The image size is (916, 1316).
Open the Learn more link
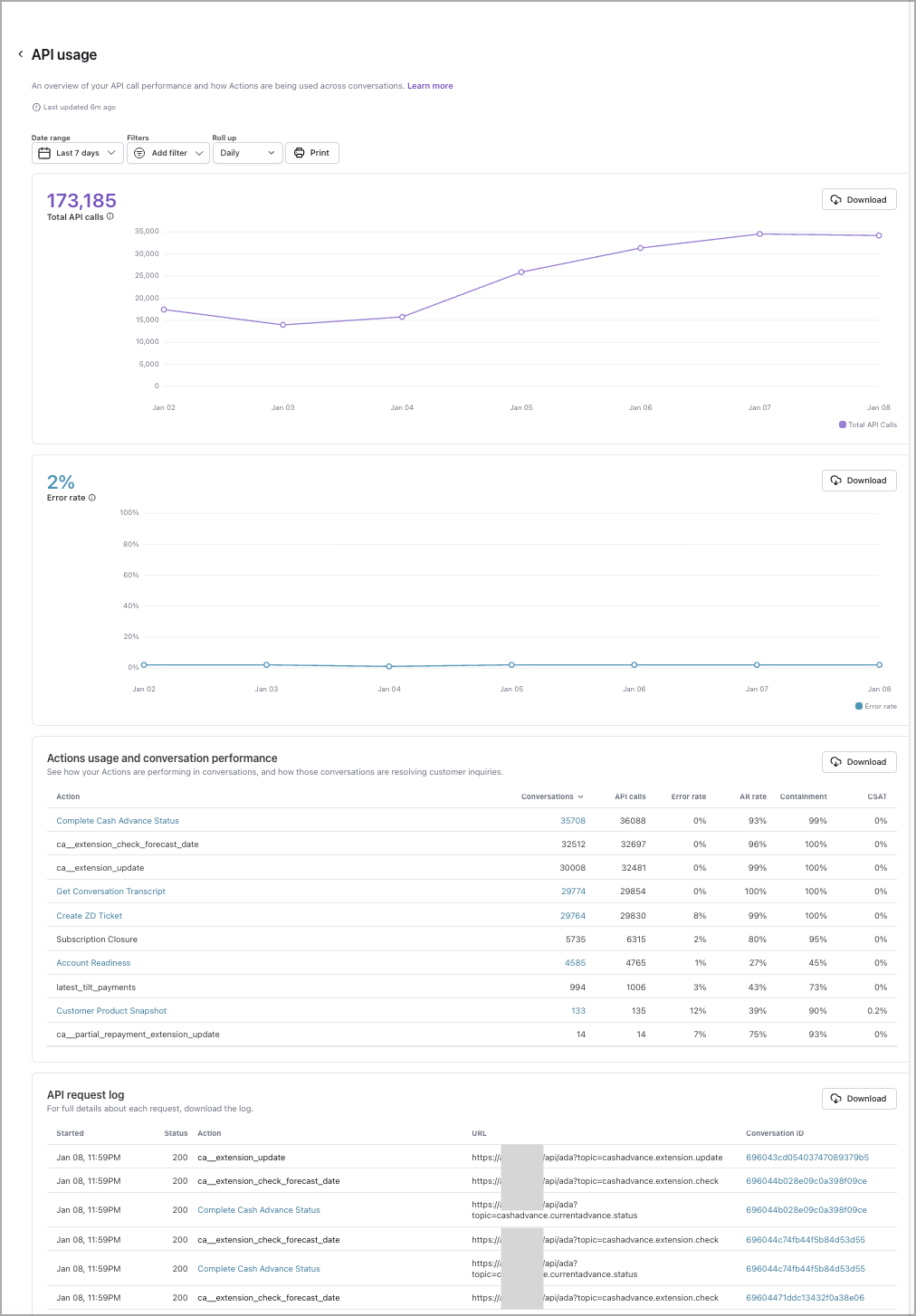pos(430,86)
